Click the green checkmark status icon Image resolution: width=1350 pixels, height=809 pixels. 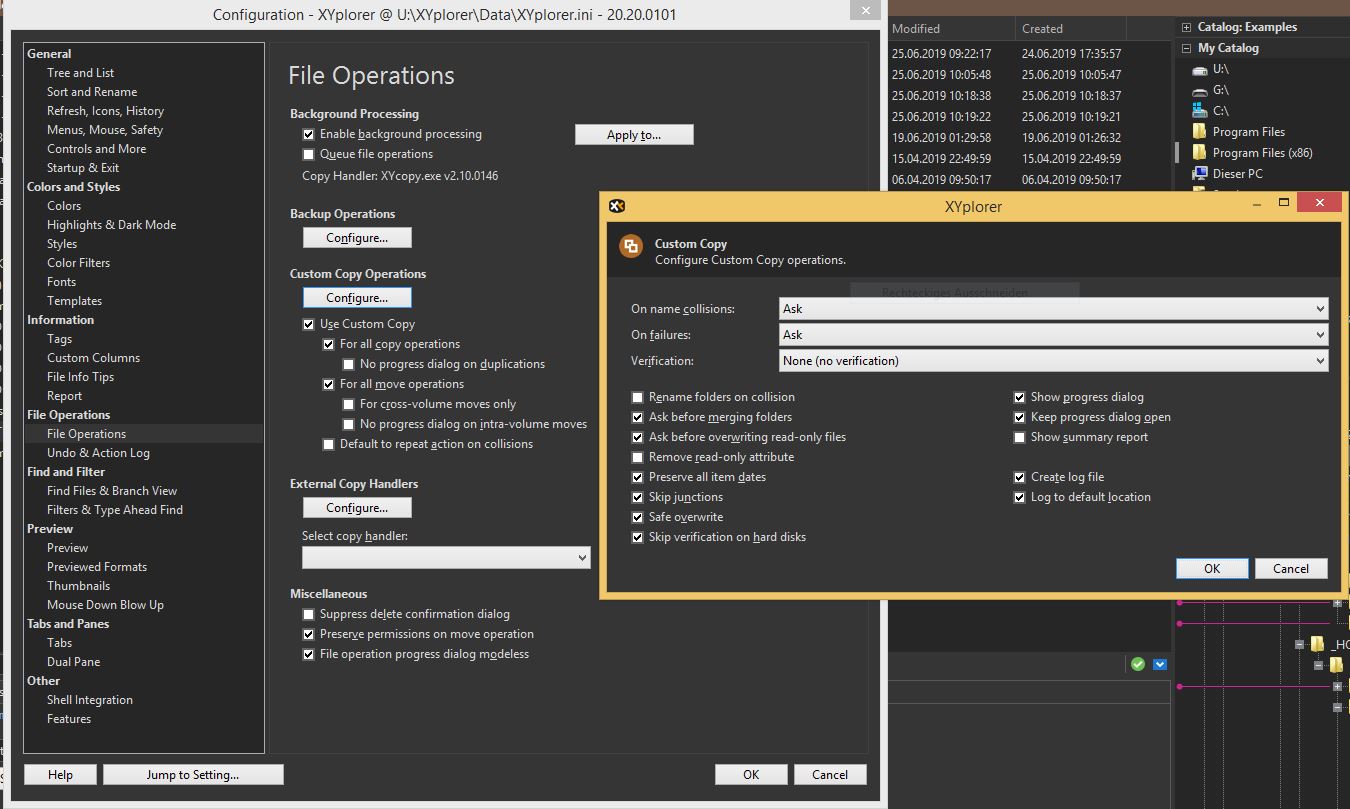[1138, 664]
